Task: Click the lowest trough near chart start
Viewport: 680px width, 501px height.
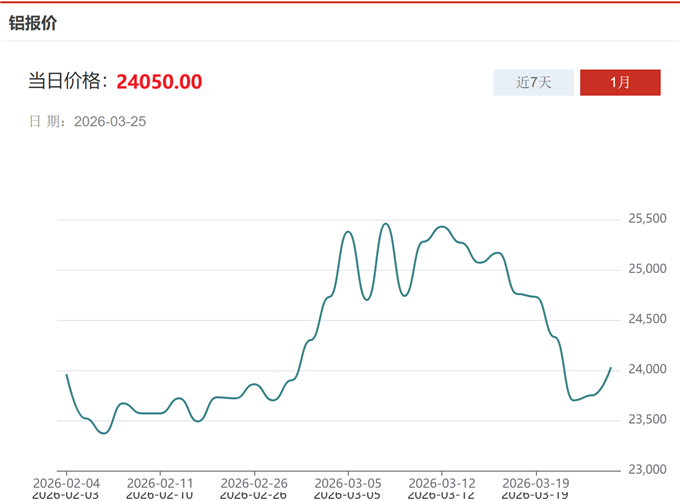Action: [x=103, y=433]
